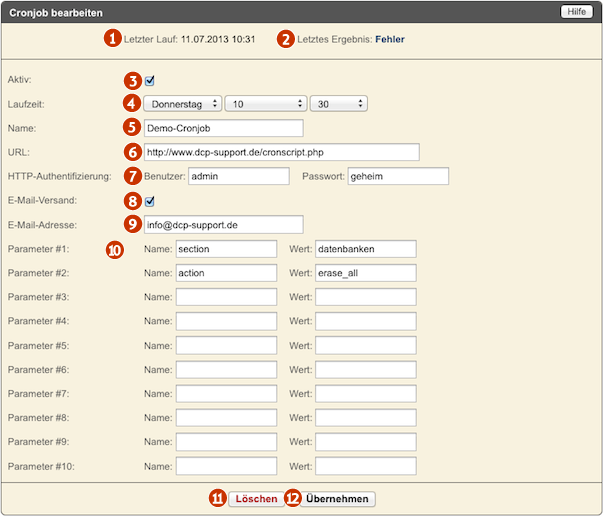Click the empty Parameter #3 Name field

pyautogui.click(x=226, y=297)
